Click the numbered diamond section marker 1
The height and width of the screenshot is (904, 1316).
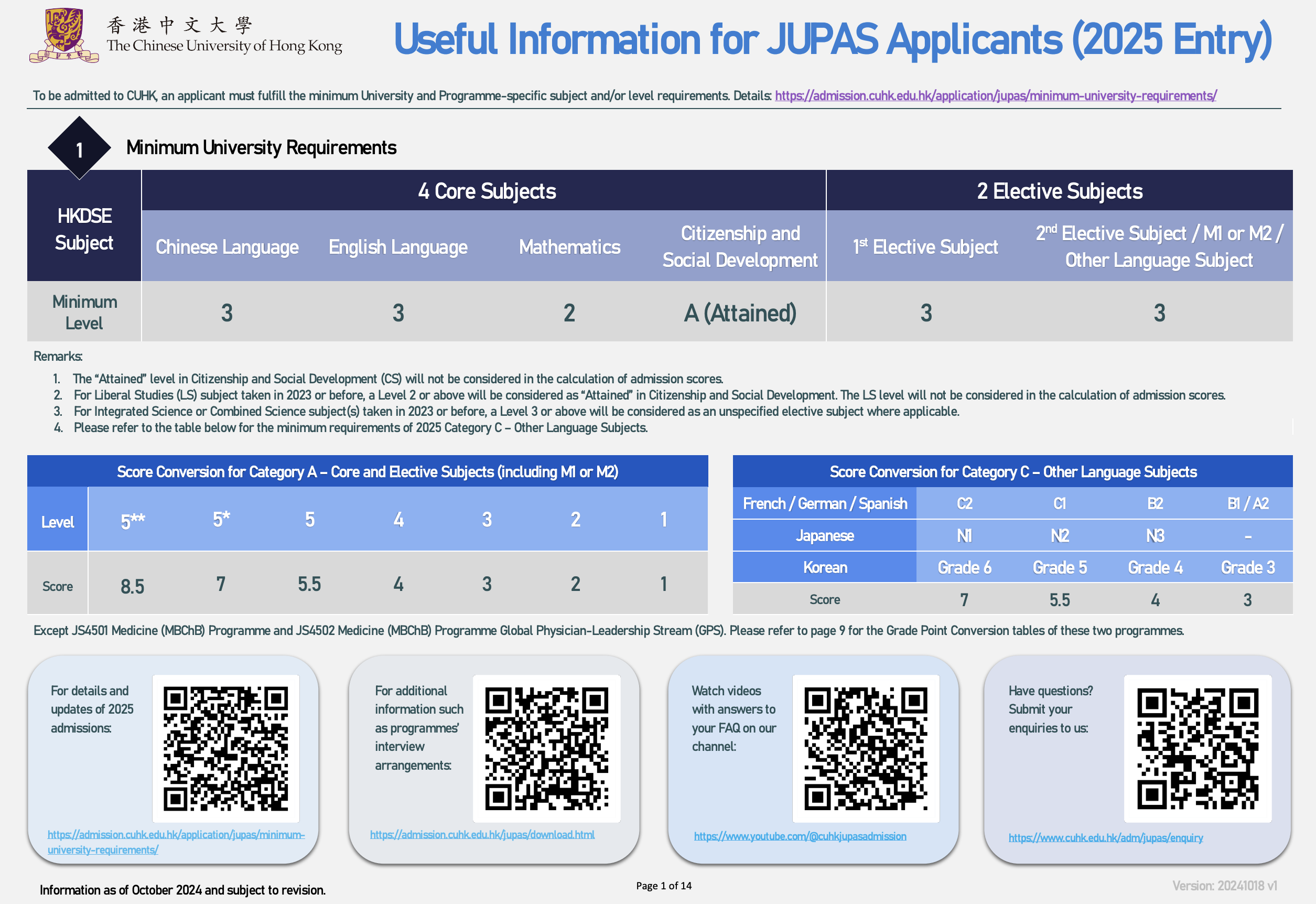point(79,148)
